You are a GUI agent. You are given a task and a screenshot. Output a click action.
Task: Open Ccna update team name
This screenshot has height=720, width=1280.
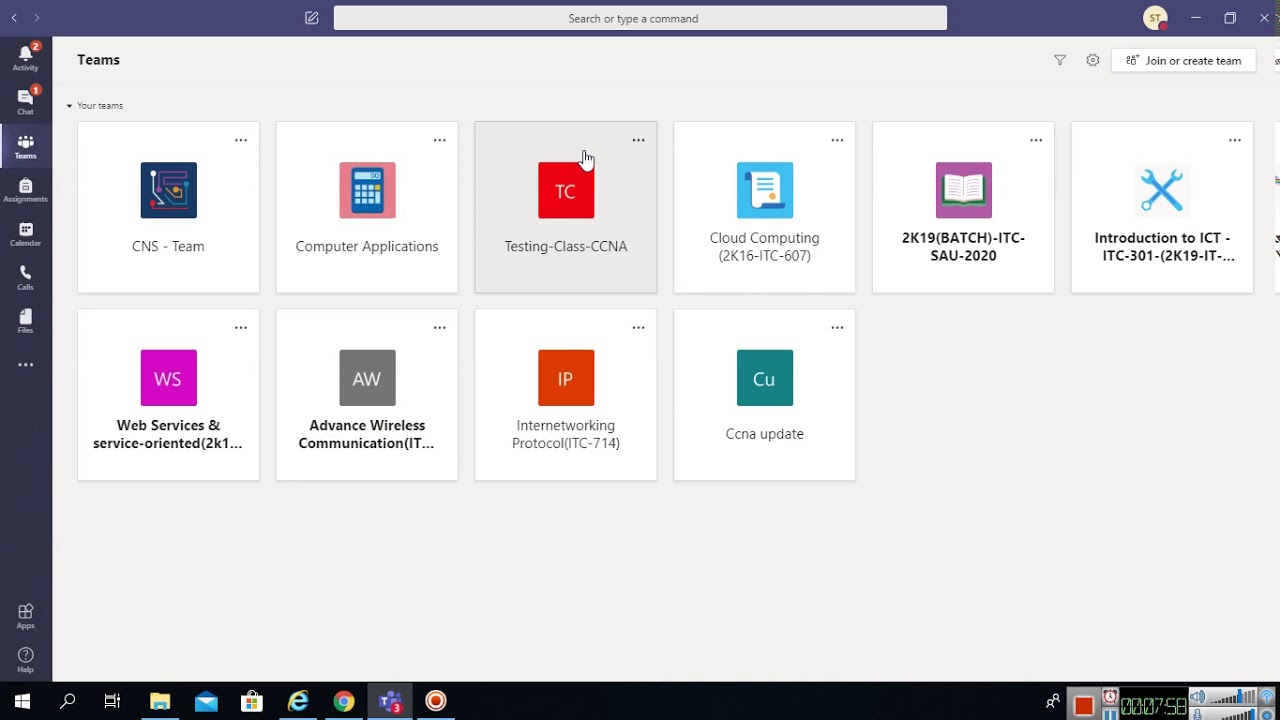pos(765,434)
